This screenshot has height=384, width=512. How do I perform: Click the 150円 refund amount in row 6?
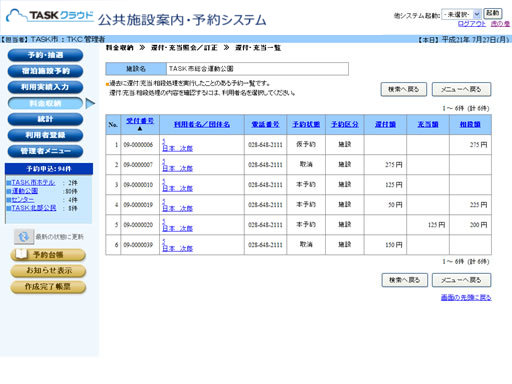point(394,245)
